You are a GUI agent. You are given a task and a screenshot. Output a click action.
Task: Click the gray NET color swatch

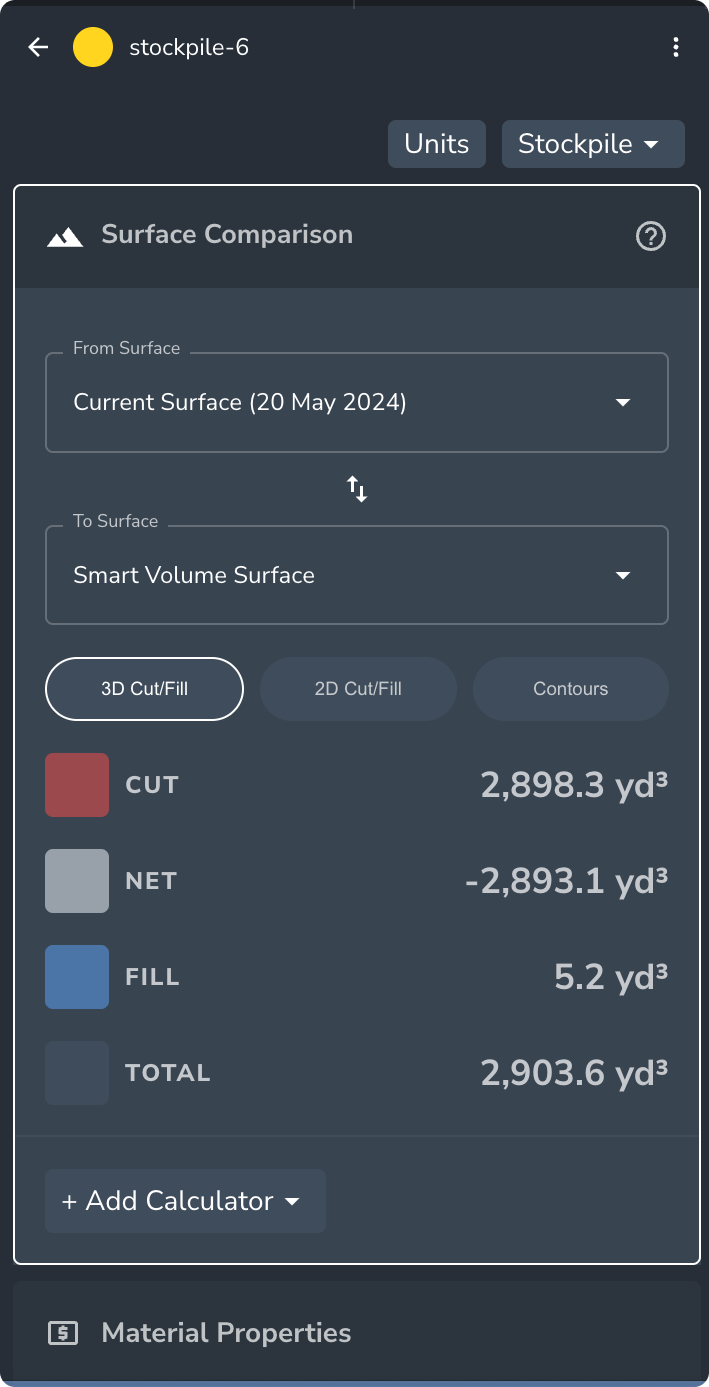pyautogui.click(x=77, y=881)
